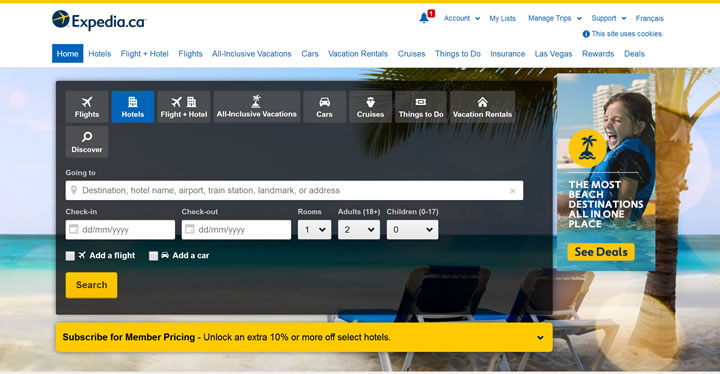The image size is (720, 374).
Task: Enable the Add a flight checkbox
Action: 70,256
